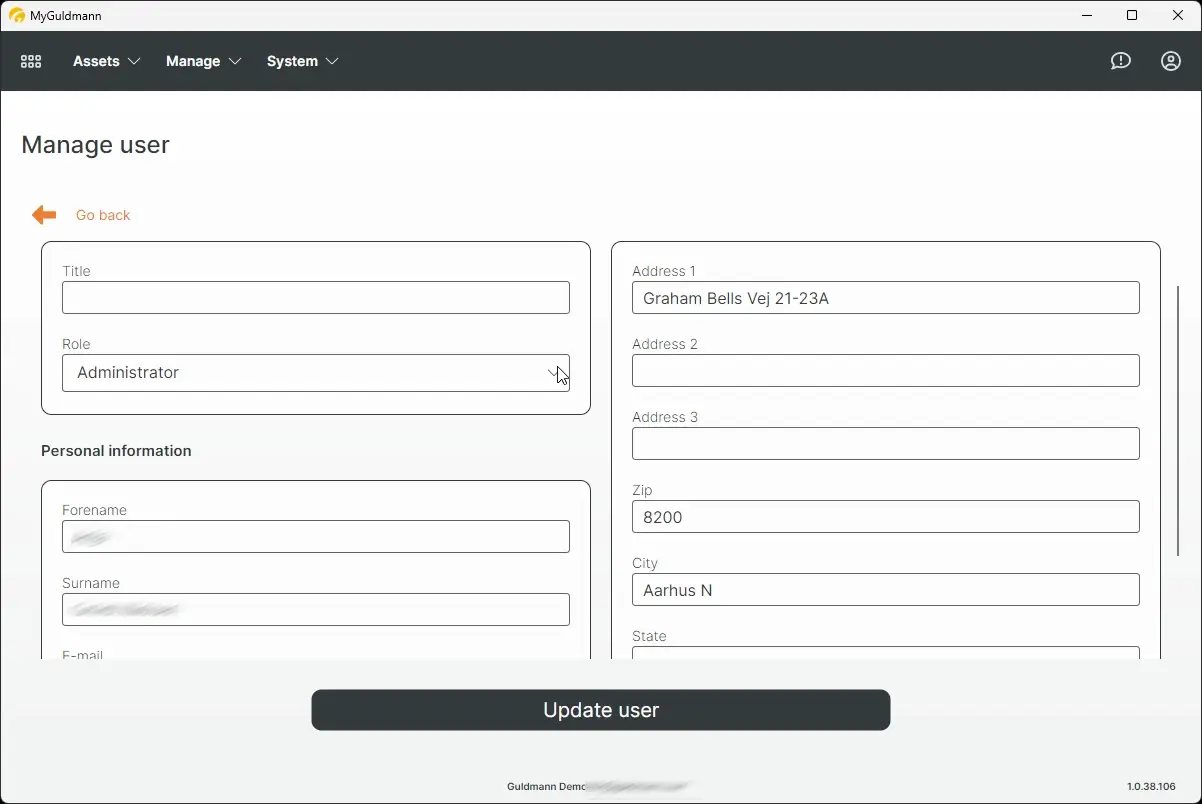Click the orange Go back arrow icon

pyautogui.click(x=43, y=214)
